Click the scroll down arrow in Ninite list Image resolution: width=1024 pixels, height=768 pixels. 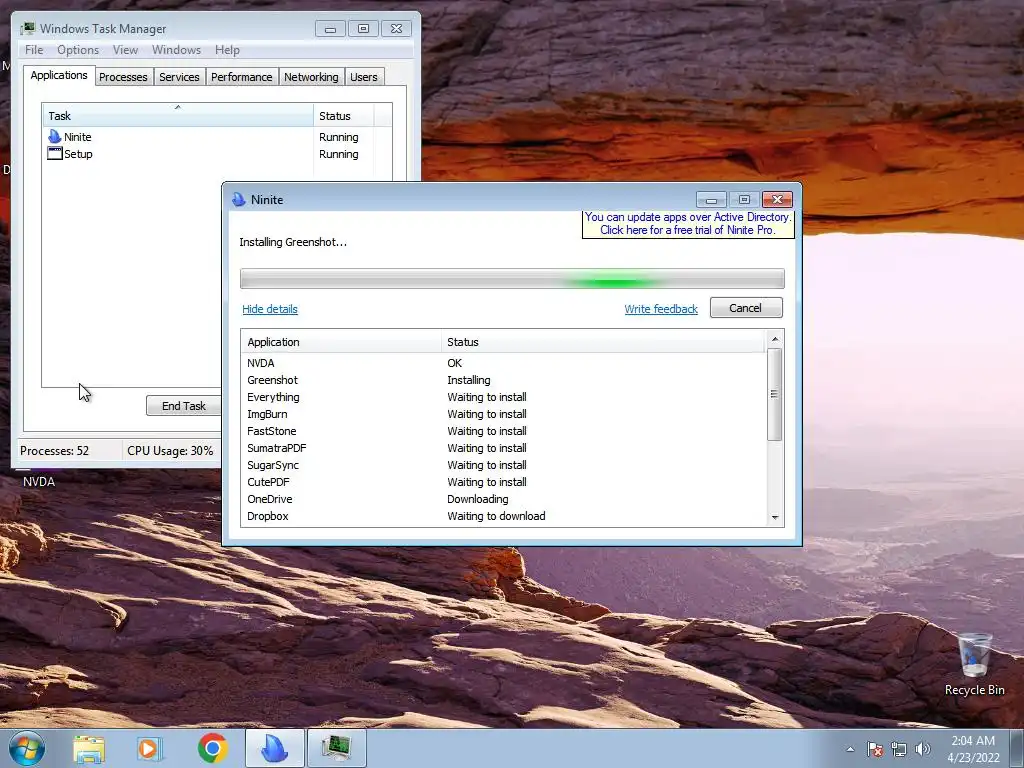775,518
